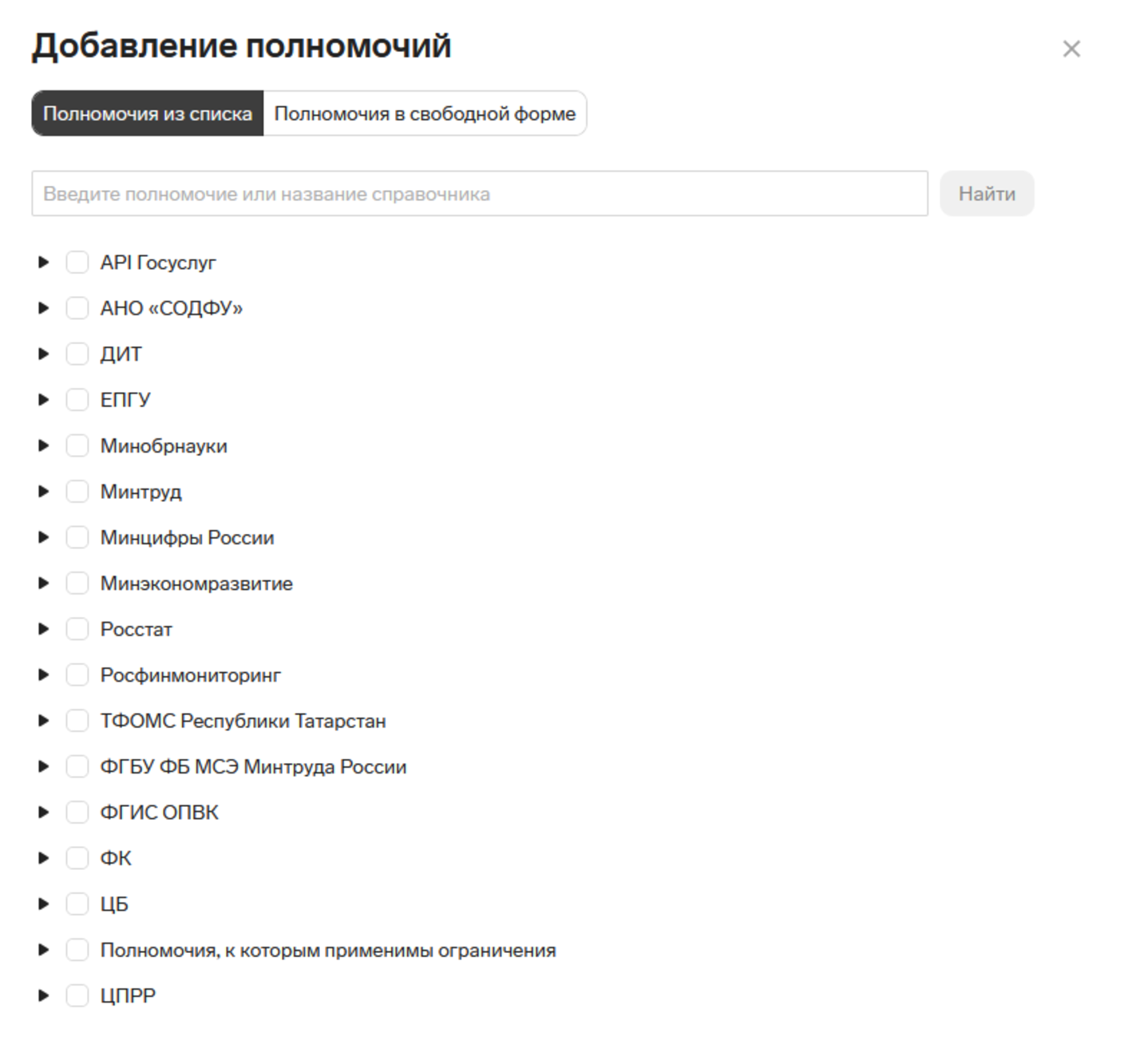Tick ФГБУ ФБ МСЭ Минтруда России checkbox
The height and width of the screenshot is (1064, 1132).
coord(77,766)
